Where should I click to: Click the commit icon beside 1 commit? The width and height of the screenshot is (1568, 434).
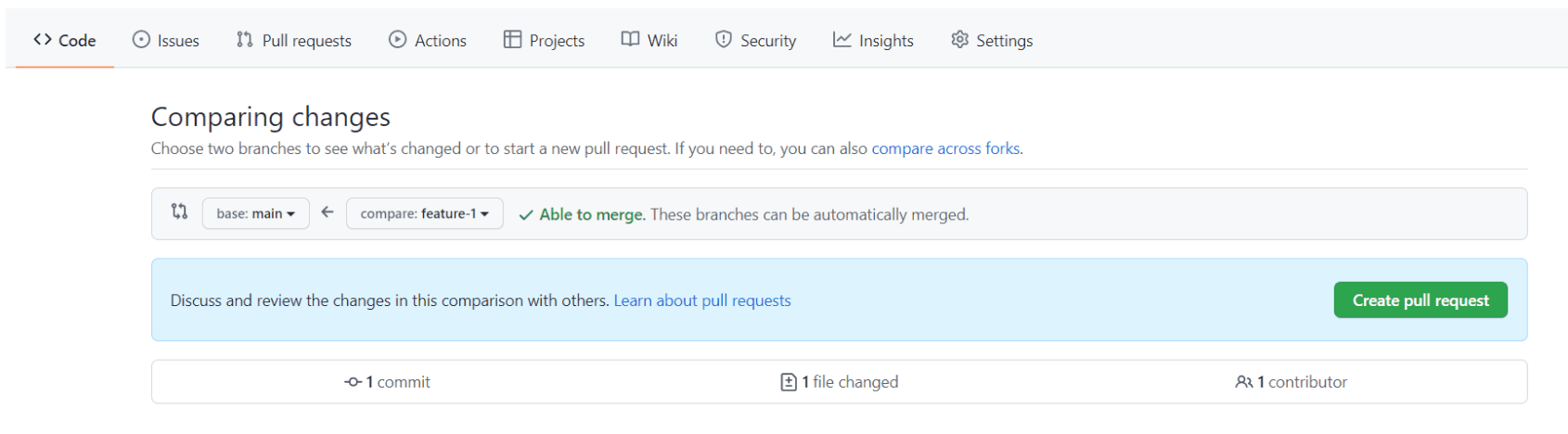click(x=353, y=382)
